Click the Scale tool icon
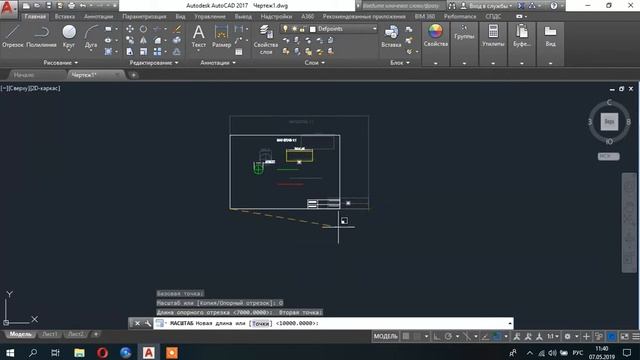Viewport: 640px width, 360px height. [x=143, y=51]
